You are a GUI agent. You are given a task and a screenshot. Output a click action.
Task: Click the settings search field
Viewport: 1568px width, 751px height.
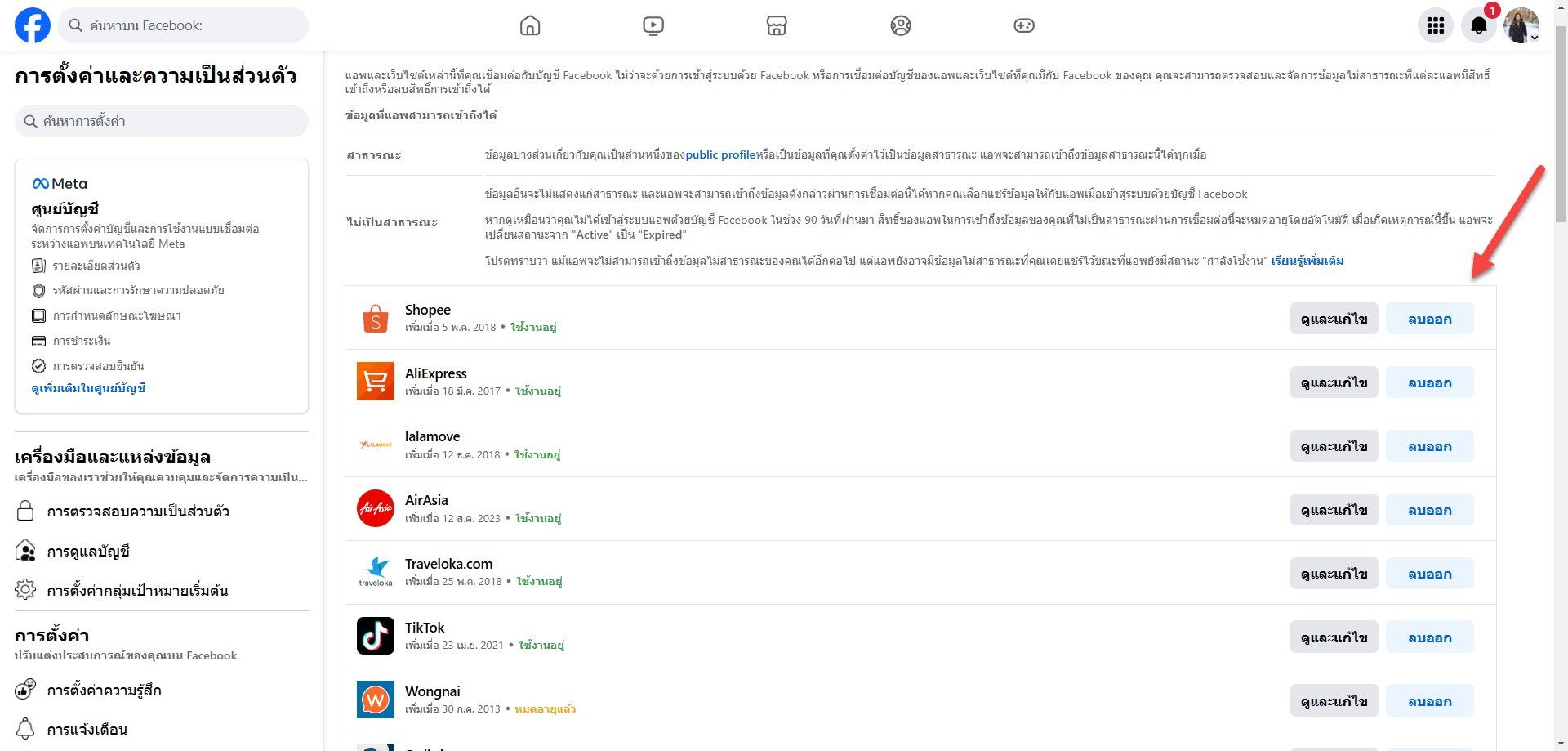(162, 121)
